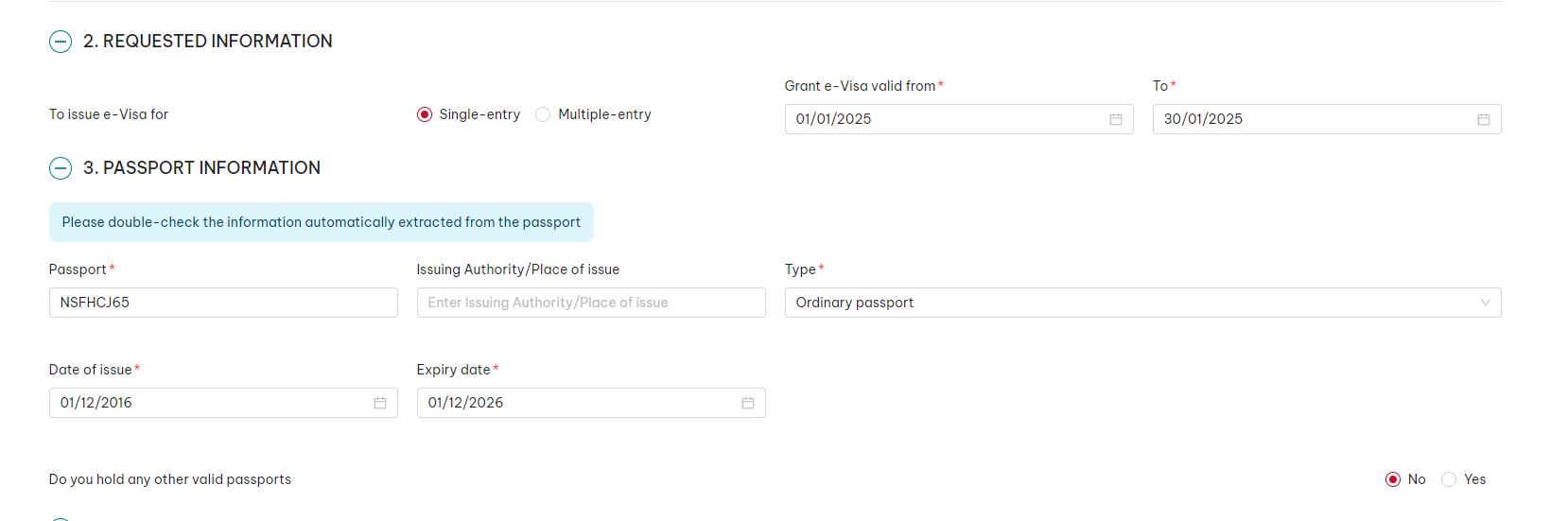Viewport: 1568px width, 521px height.
Task: Click Grant e-Visa valid from date field
Action: point(946,119)
